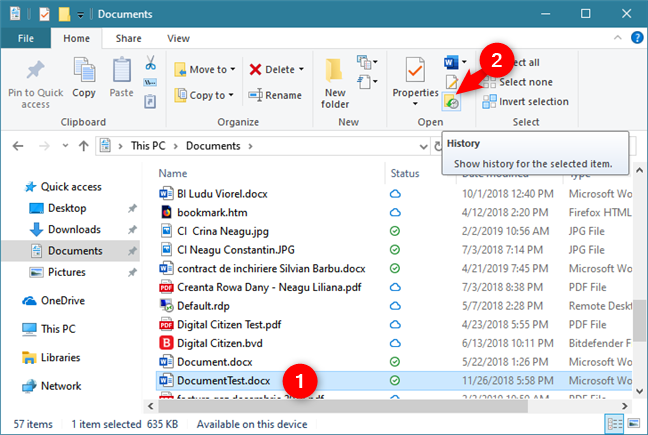Click the Help question mark icon
This screenshot has width=648, height=435.
click(x=637, y=38)
